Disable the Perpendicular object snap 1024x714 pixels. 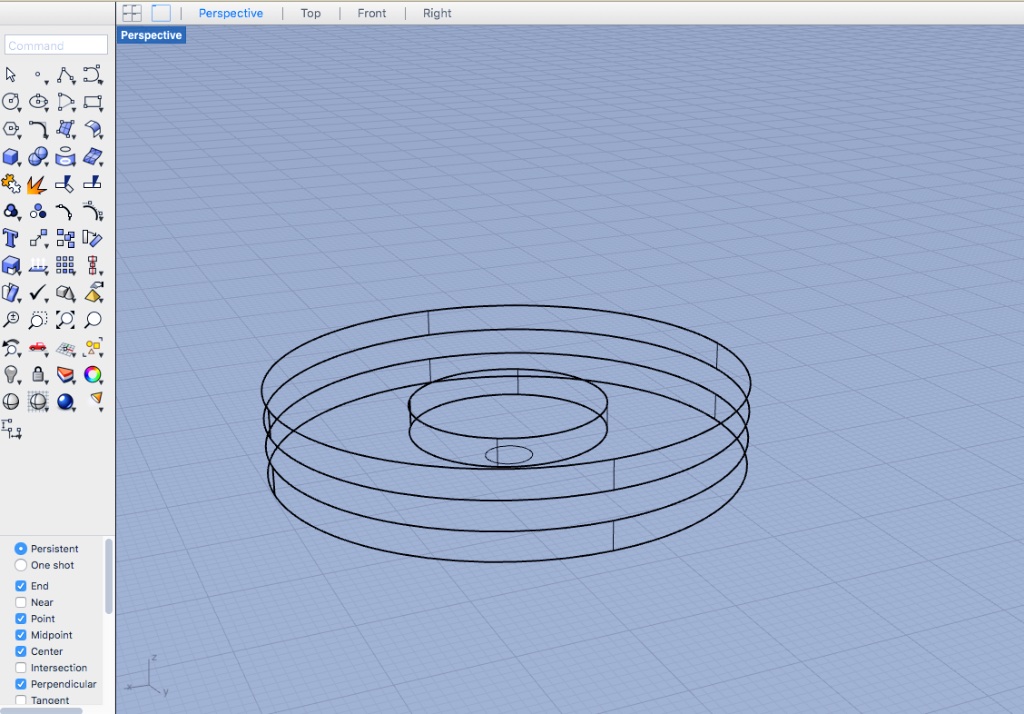[x=21, y=684]
